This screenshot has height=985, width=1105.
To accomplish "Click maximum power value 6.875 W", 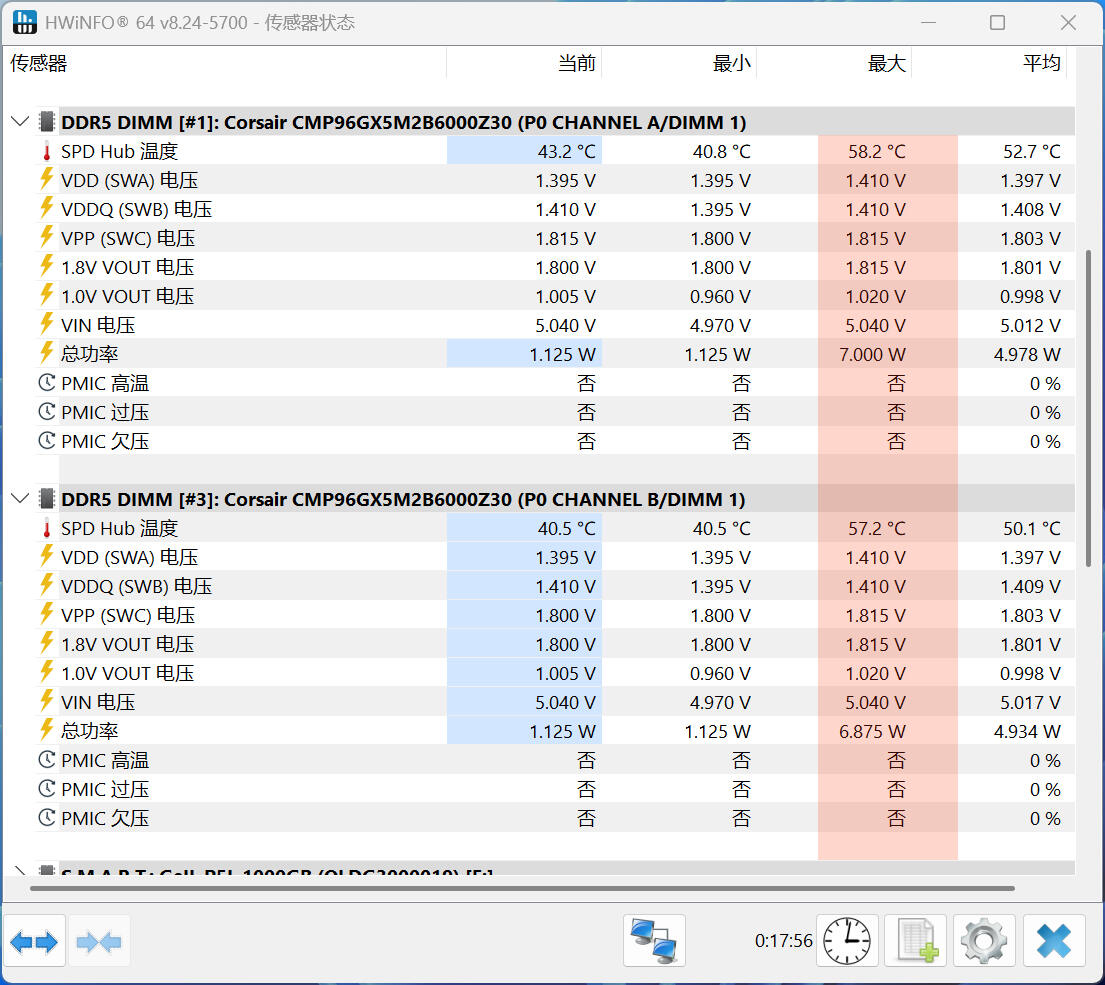I will tap(872, 731).
